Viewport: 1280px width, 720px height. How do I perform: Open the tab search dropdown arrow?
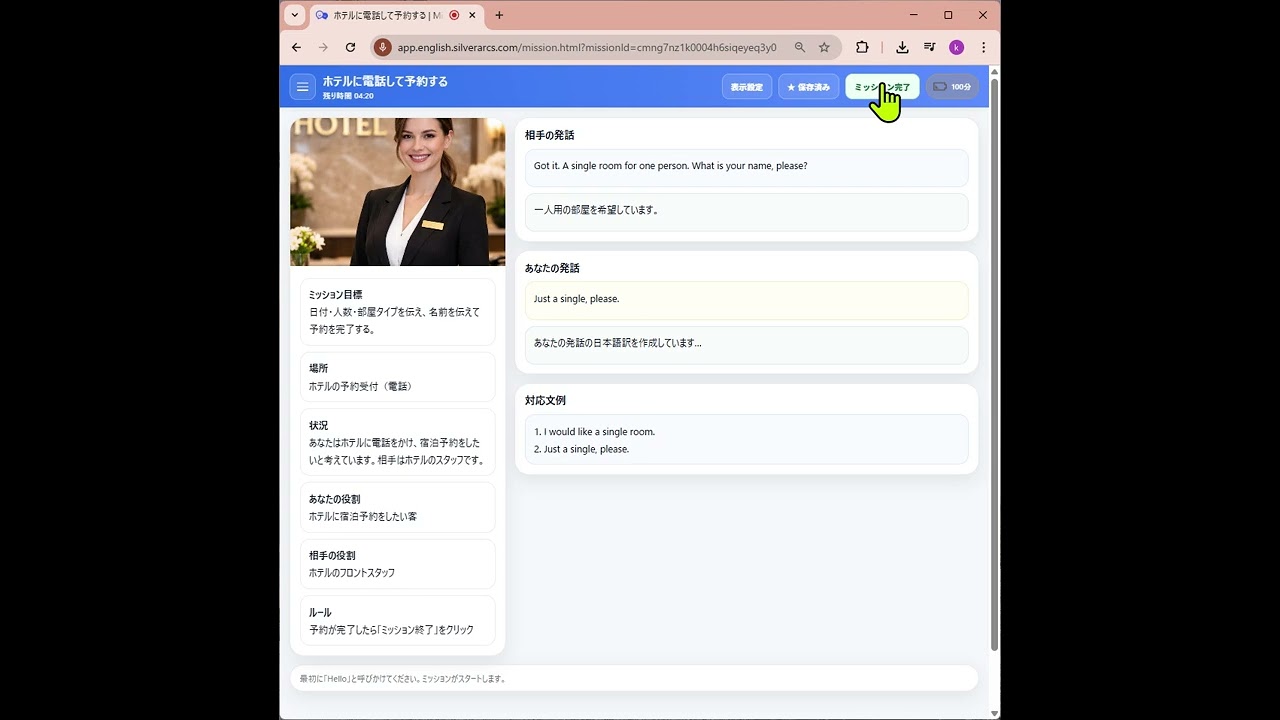294,15
